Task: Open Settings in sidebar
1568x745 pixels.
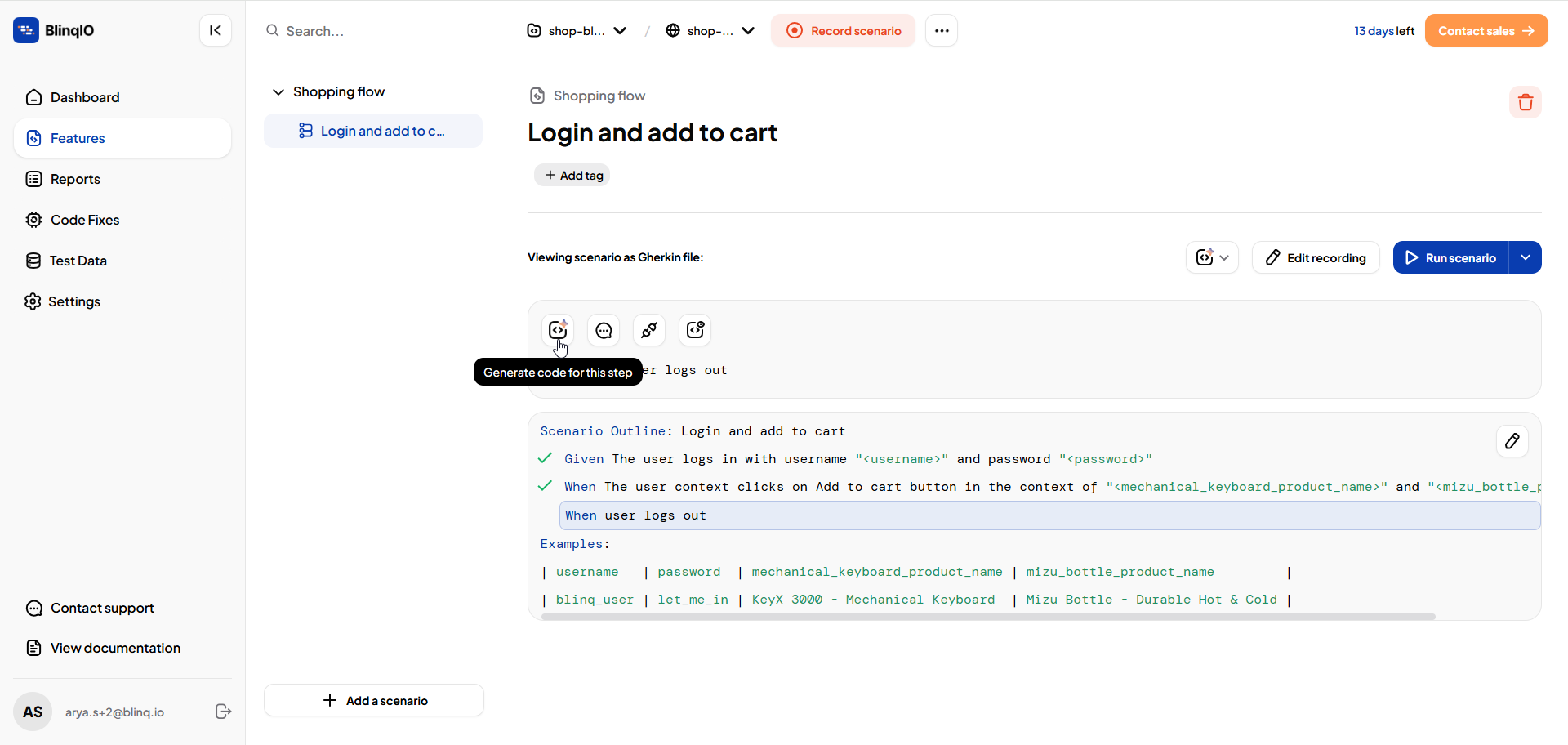Action: tap(122, 301)
